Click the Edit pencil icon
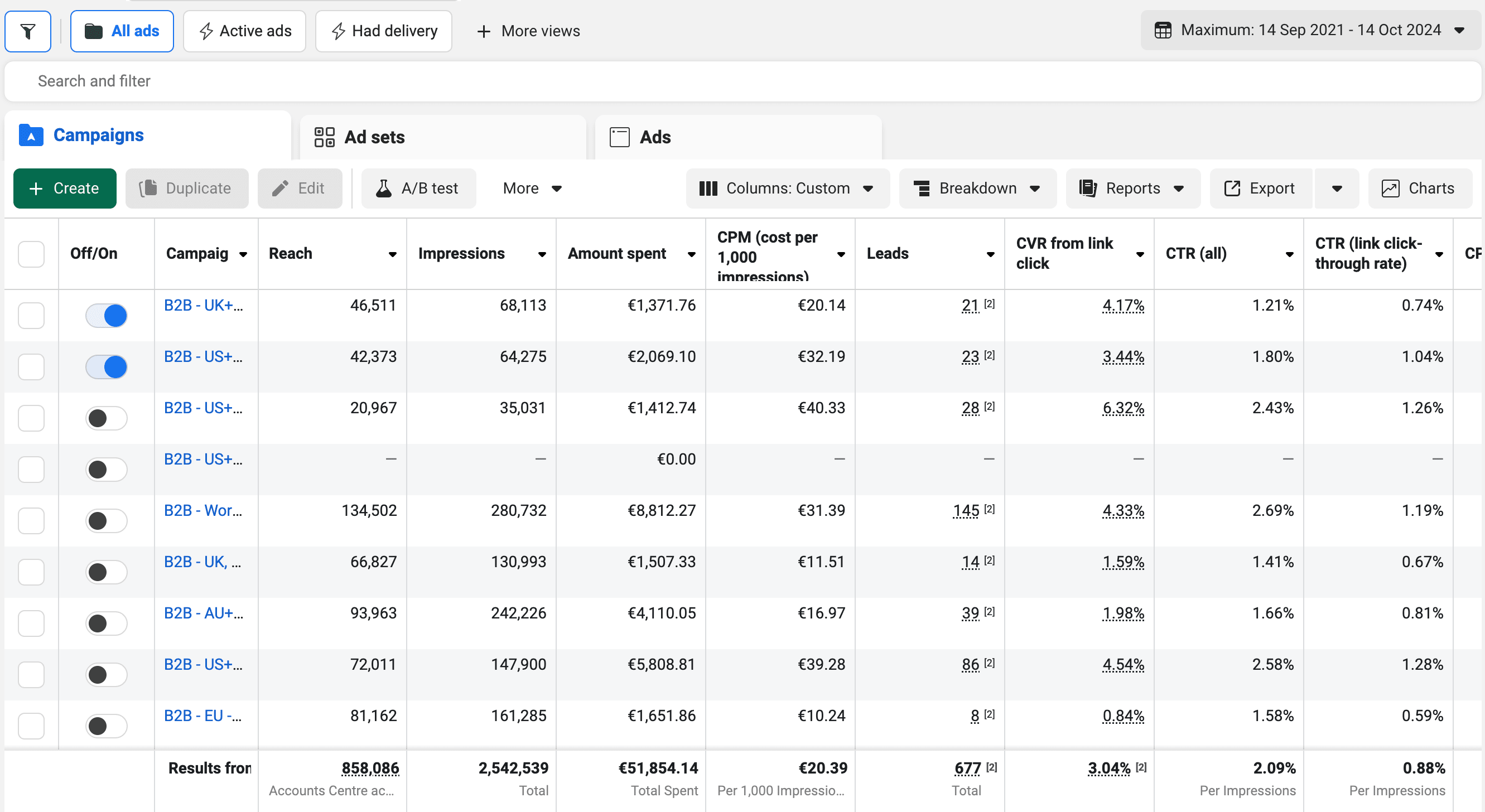 (280, 188)
